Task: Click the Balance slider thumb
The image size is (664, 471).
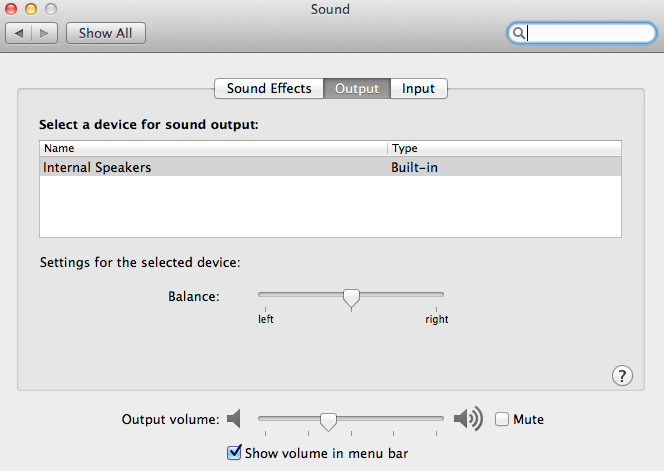Action: tap(351, 299)
